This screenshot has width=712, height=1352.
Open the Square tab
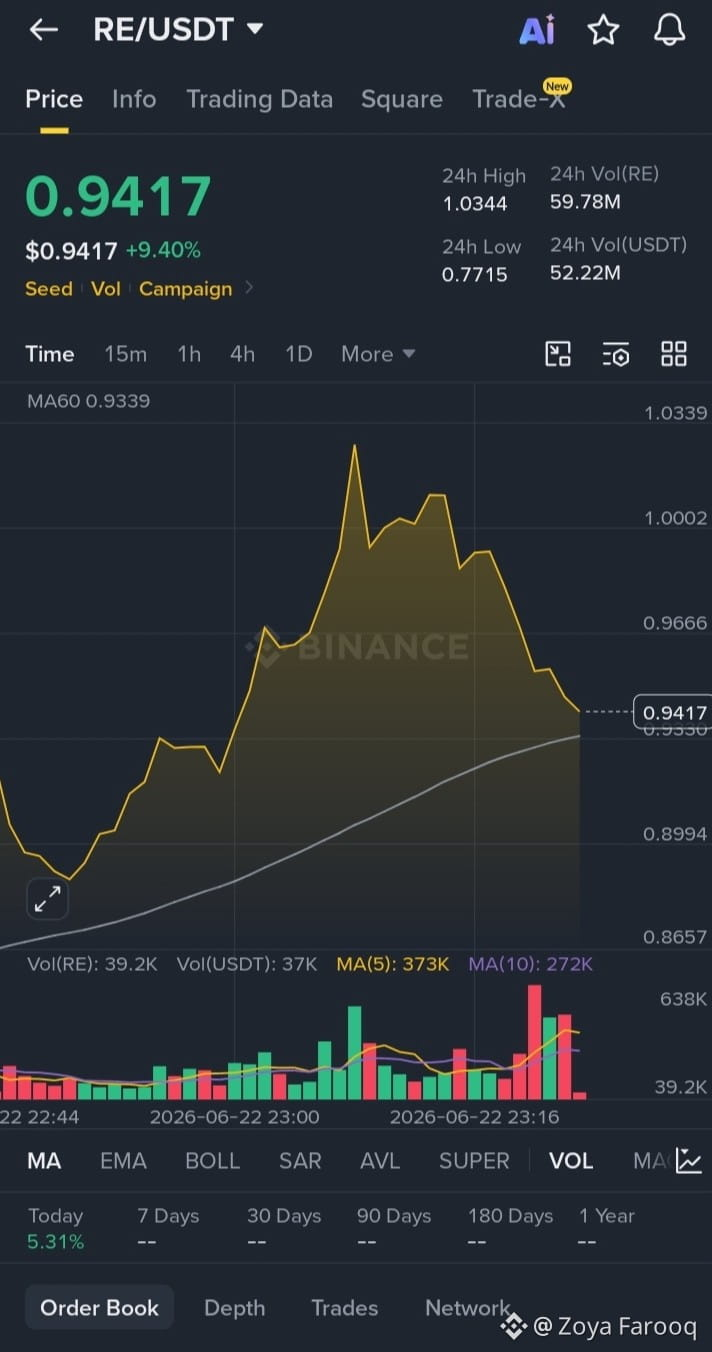click(x=402, y=99)
